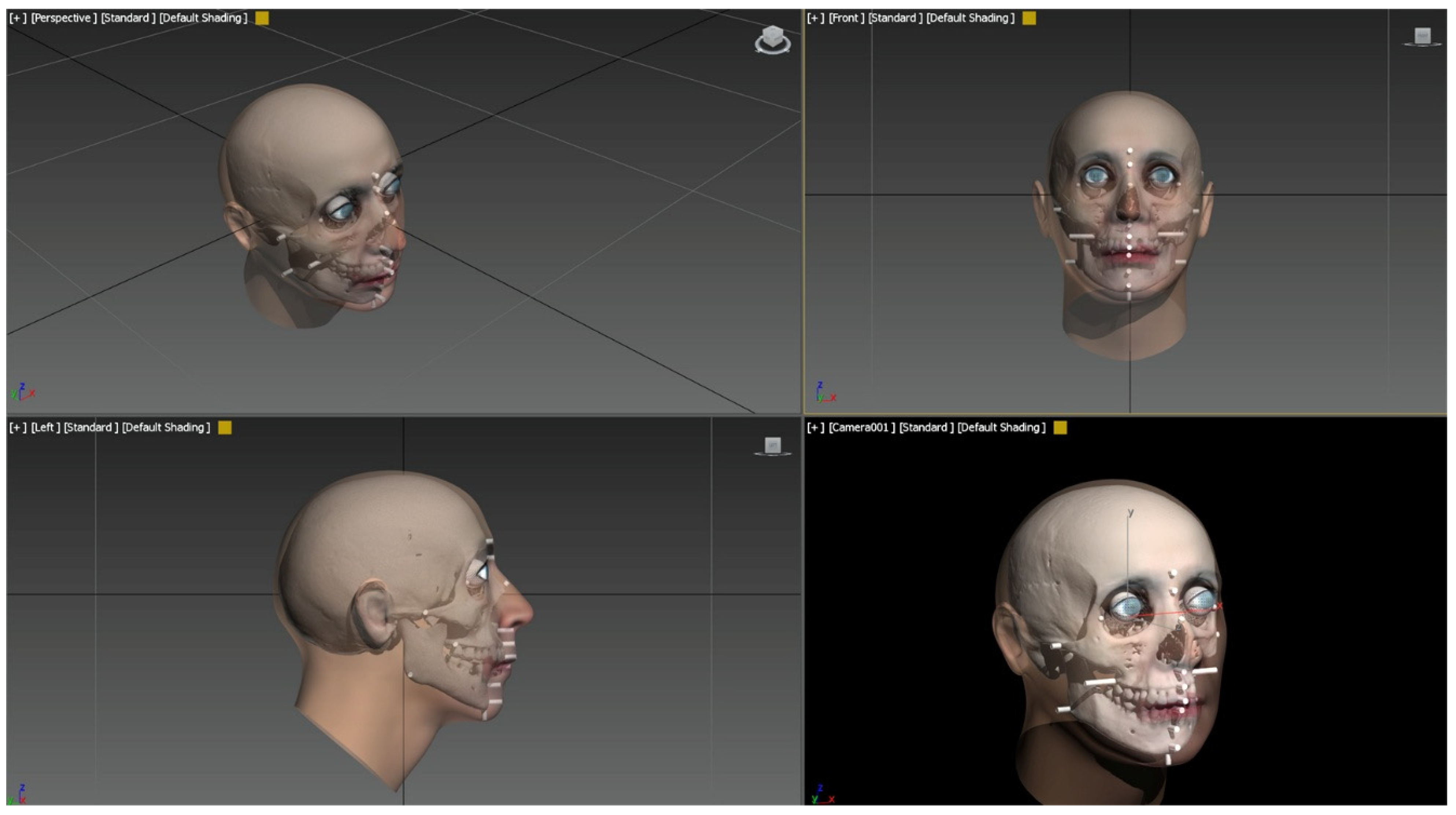
Task: Click [Standard] label in Camera001 viewport
Action: [926, 428]
